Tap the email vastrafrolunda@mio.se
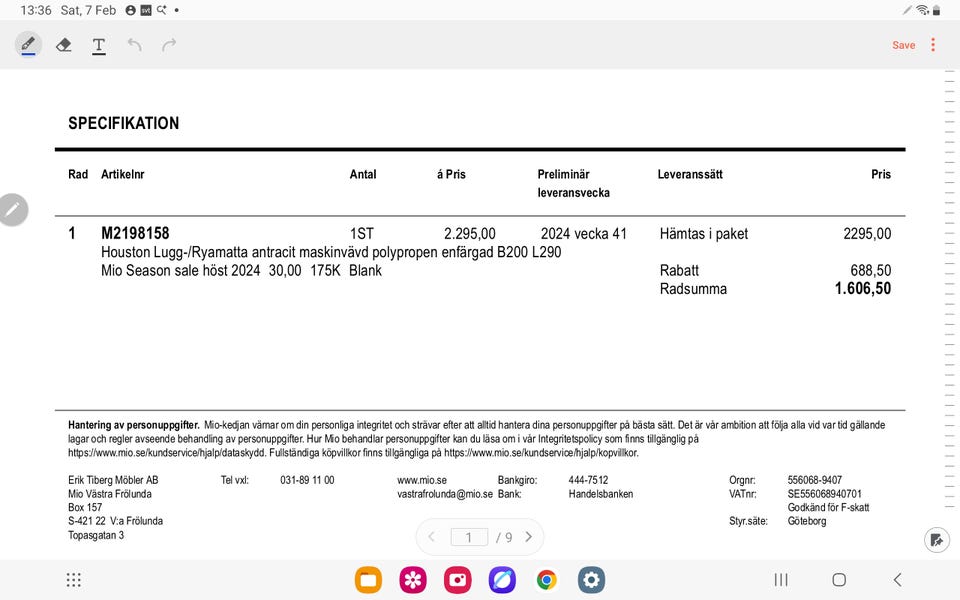Viewport: 960px width, 600px height. 445,494
